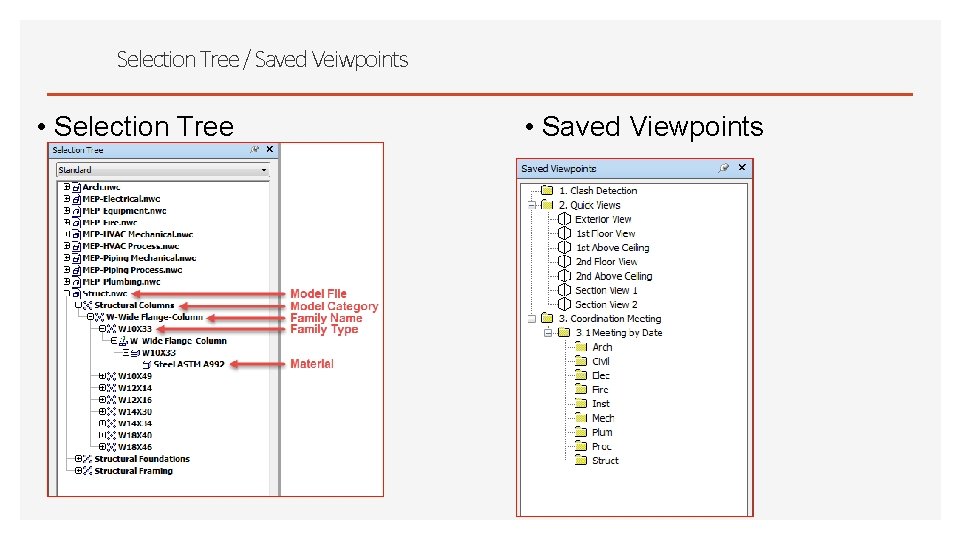Screen dimensions: 960x540
Task: Expand Structural Foundations category
Action: pos(78,459)
